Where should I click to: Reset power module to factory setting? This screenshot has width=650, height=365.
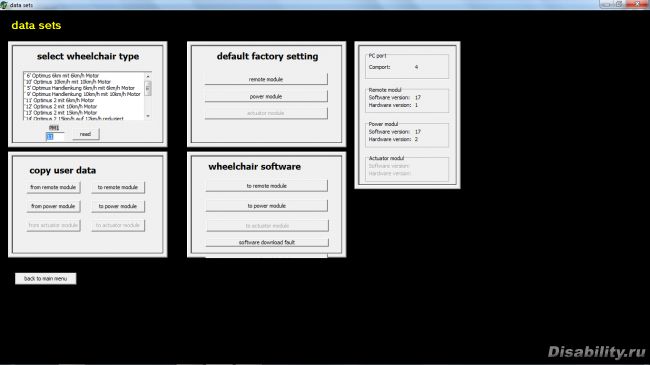point(266,96)
